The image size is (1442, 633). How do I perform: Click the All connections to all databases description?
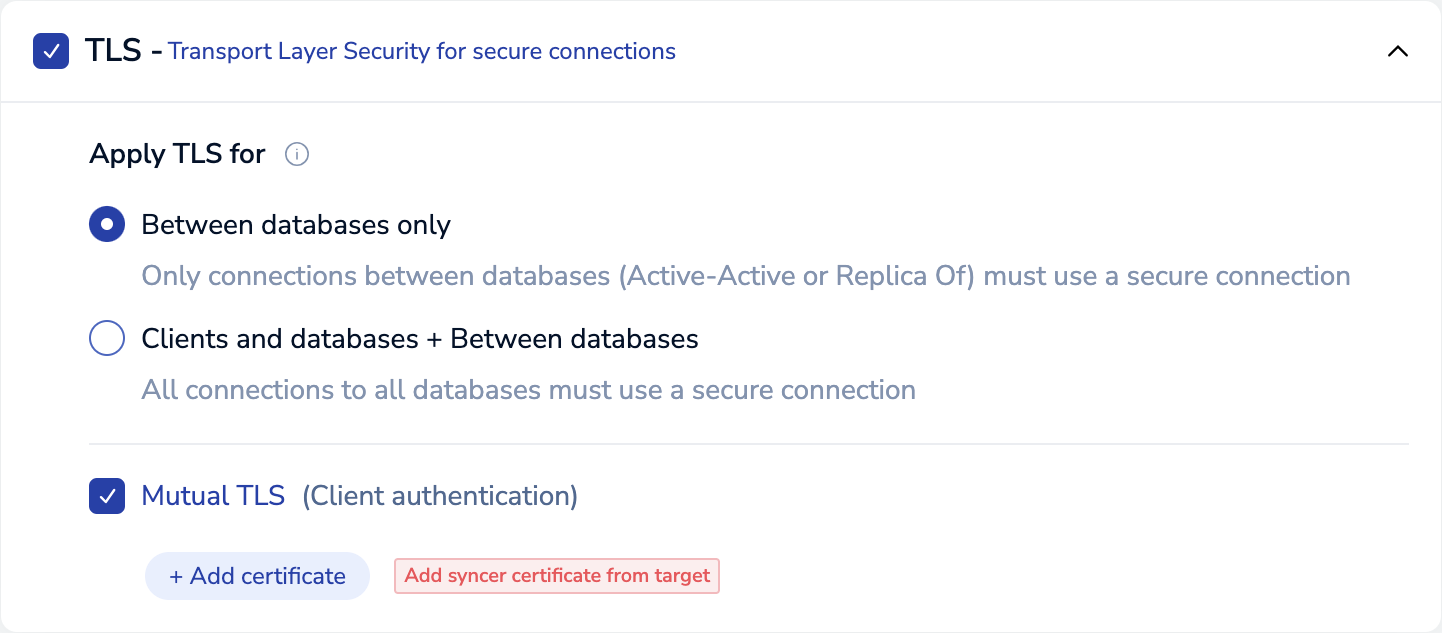(x=528, y=390)
